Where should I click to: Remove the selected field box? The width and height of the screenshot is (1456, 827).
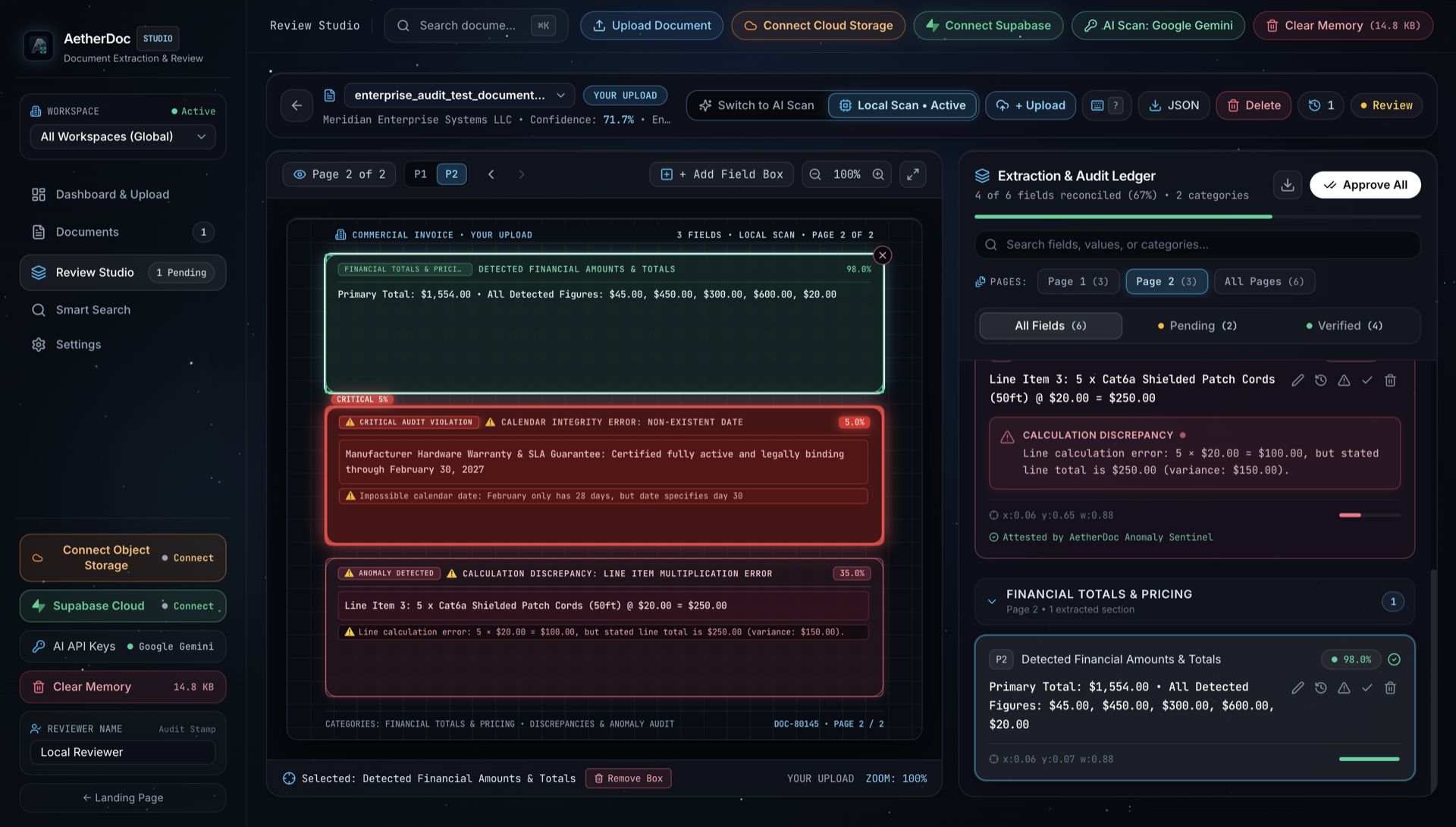click(628, 778)
